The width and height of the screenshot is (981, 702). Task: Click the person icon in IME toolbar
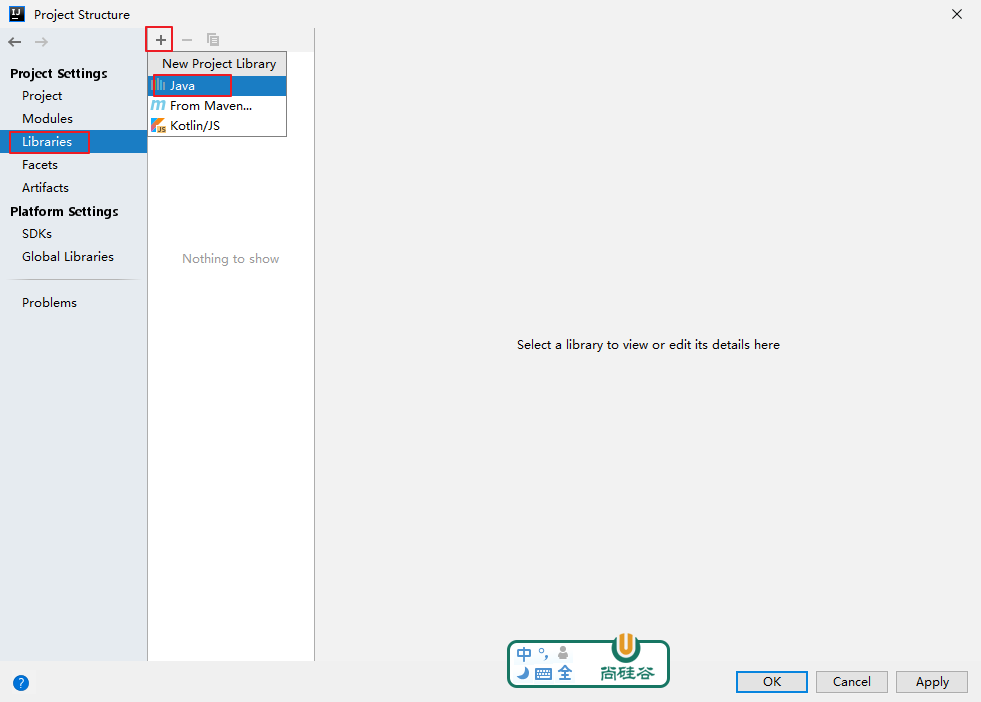pyautogui.click(x=563, y=653)
